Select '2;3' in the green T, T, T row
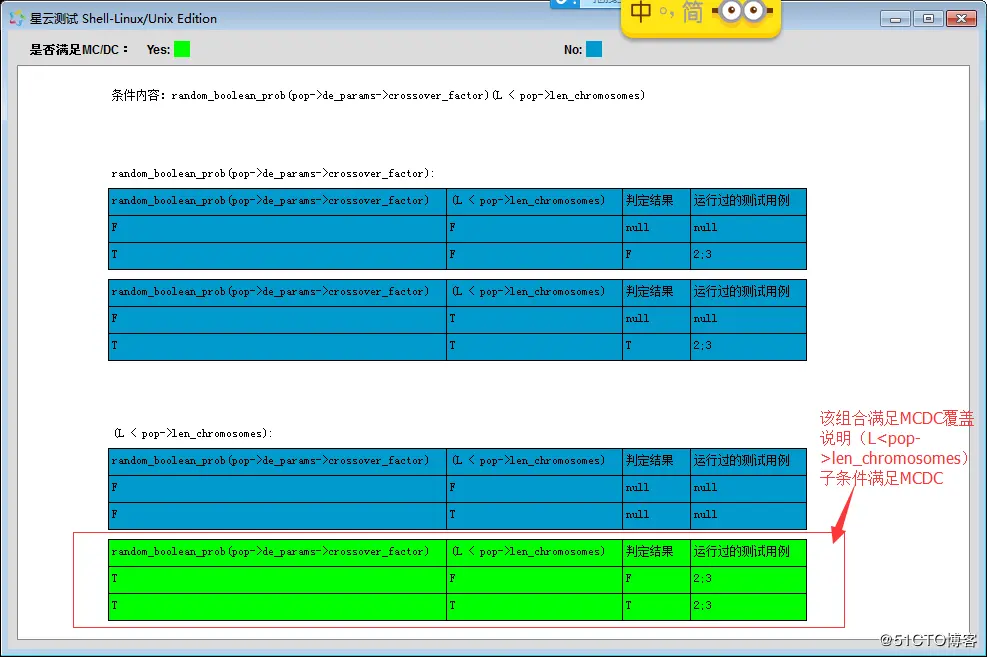Screen dimensions: 987x657 [x=702, y=605]
